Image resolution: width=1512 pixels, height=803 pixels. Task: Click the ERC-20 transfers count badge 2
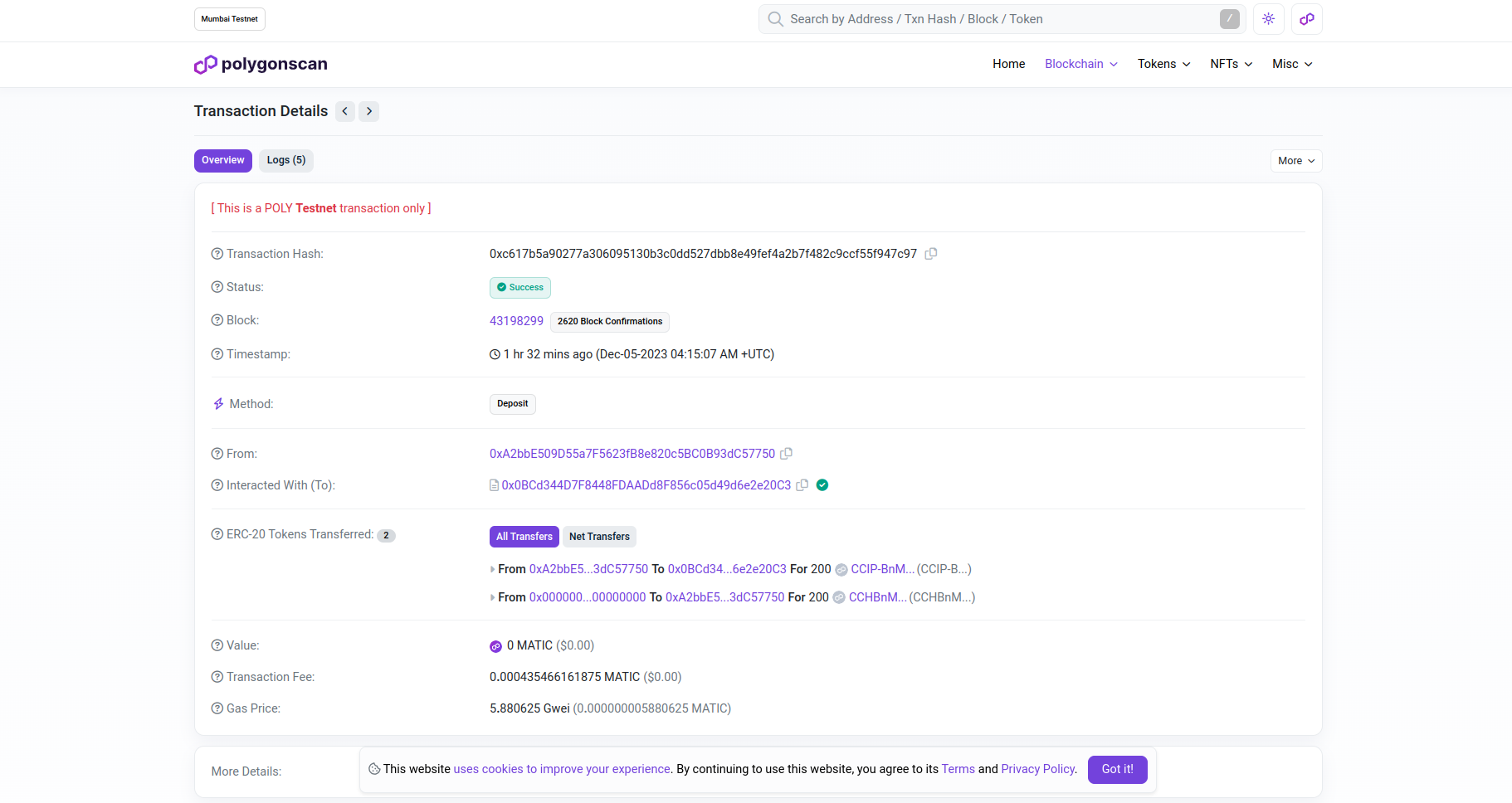click(x=387, y=536)
